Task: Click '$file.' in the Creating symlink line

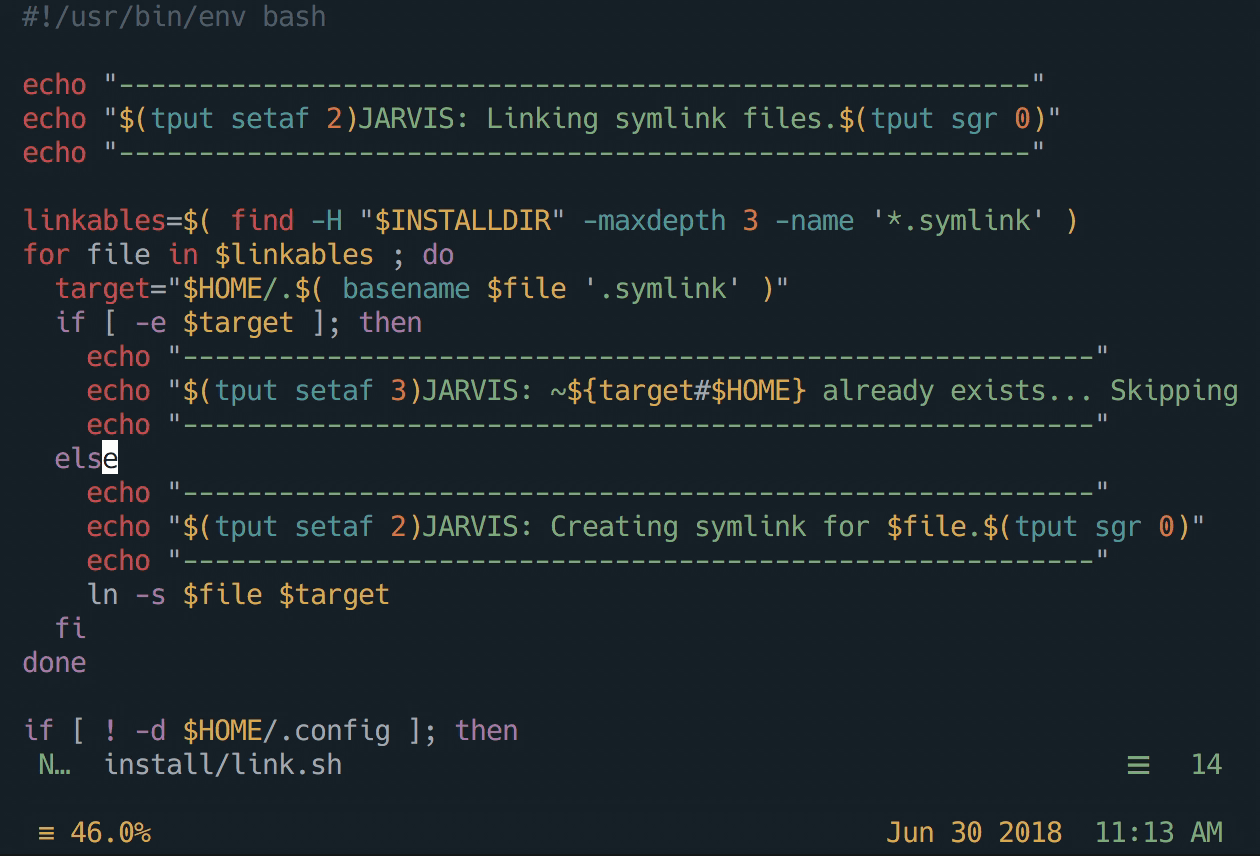Action: (x=934, y=526)
